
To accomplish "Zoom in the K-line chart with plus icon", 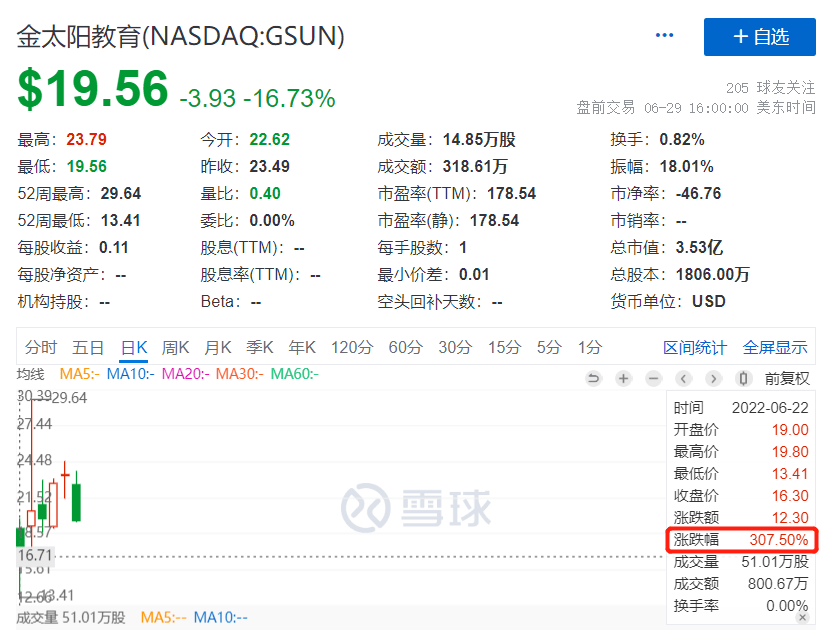I will point(623,378).
